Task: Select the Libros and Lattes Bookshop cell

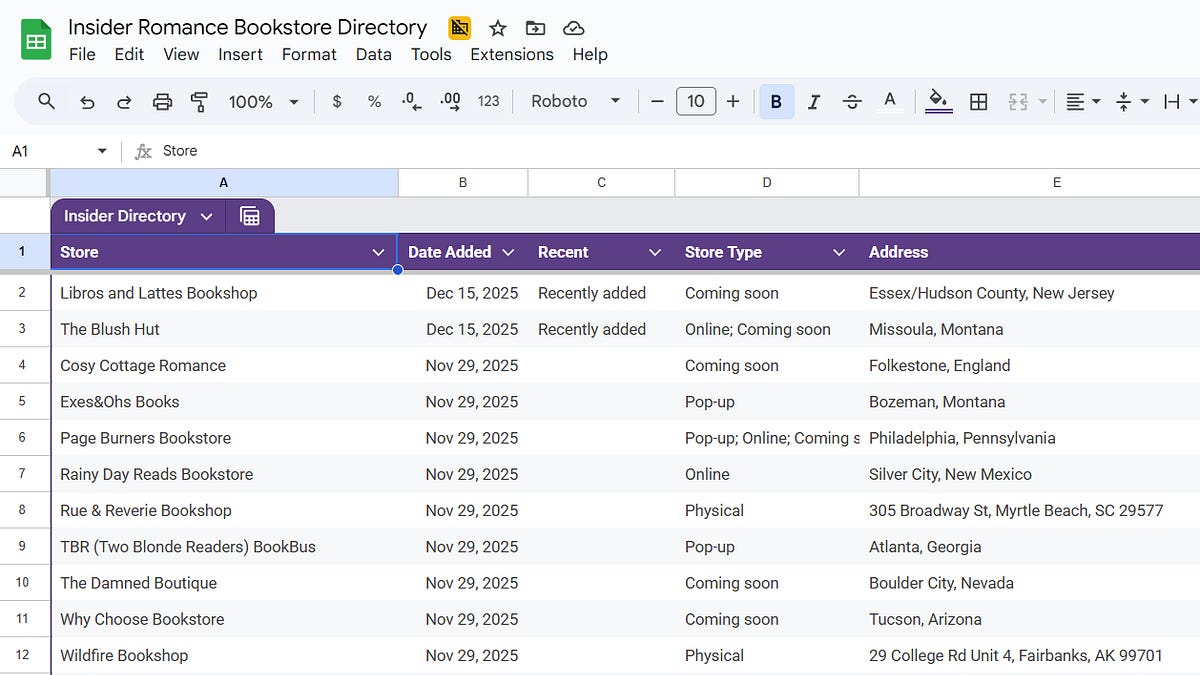Action: tap(224, 293)
